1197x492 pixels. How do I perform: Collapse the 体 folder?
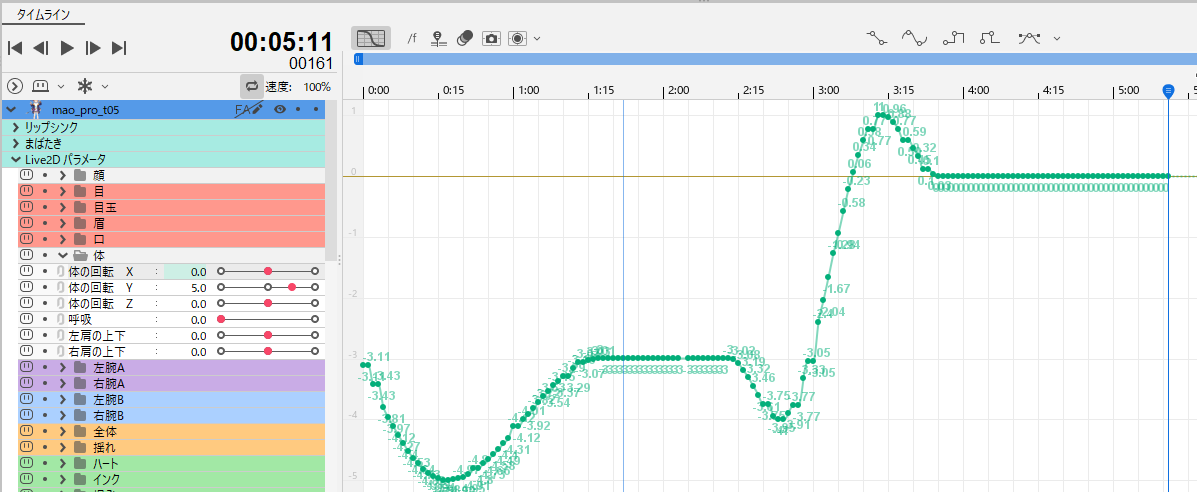[x=62, y=255]
